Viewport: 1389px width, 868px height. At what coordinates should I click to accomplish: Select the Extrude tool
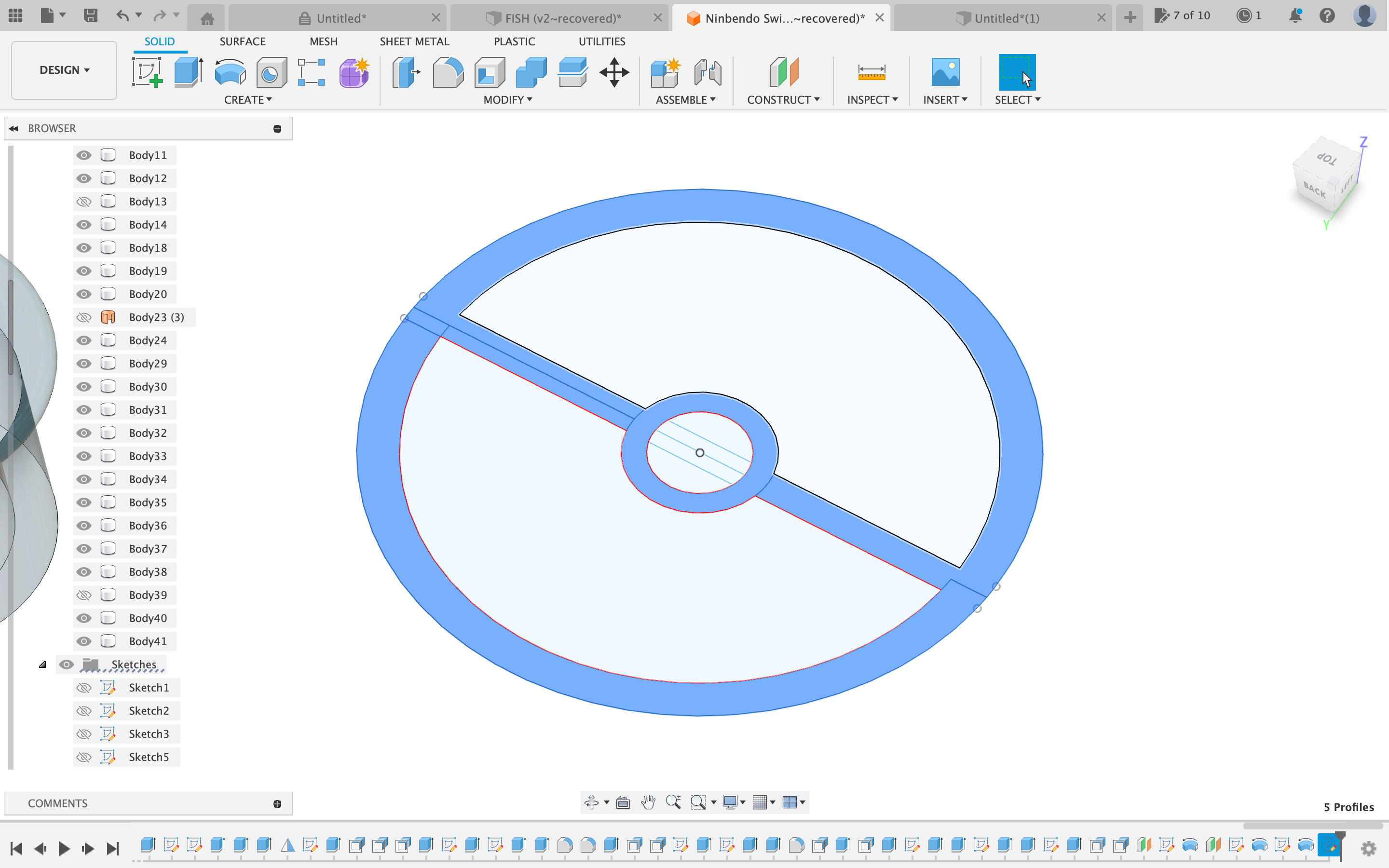tap(188, 72)
